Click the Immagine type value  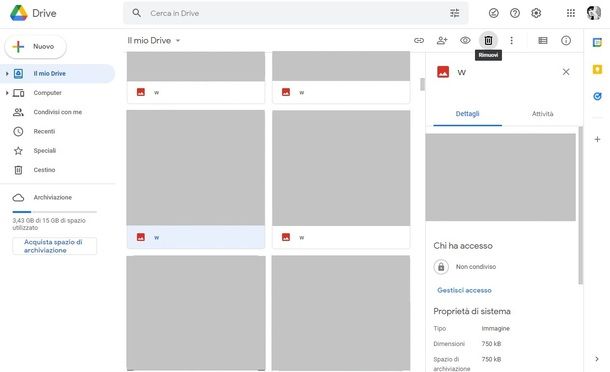click(x=495, y=328)
